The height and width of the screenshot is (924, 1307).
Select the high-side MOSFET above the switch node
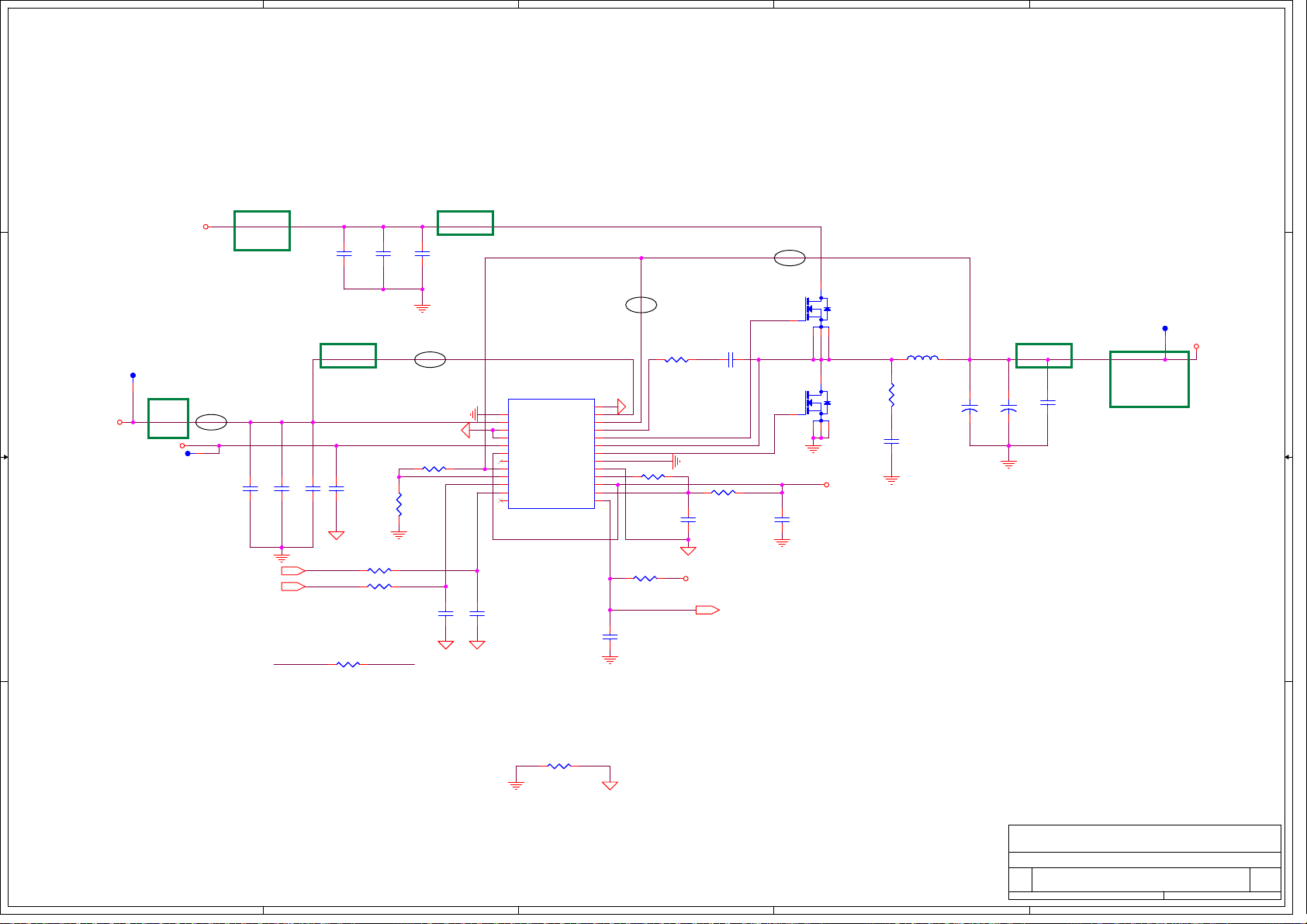pos(818,309)
